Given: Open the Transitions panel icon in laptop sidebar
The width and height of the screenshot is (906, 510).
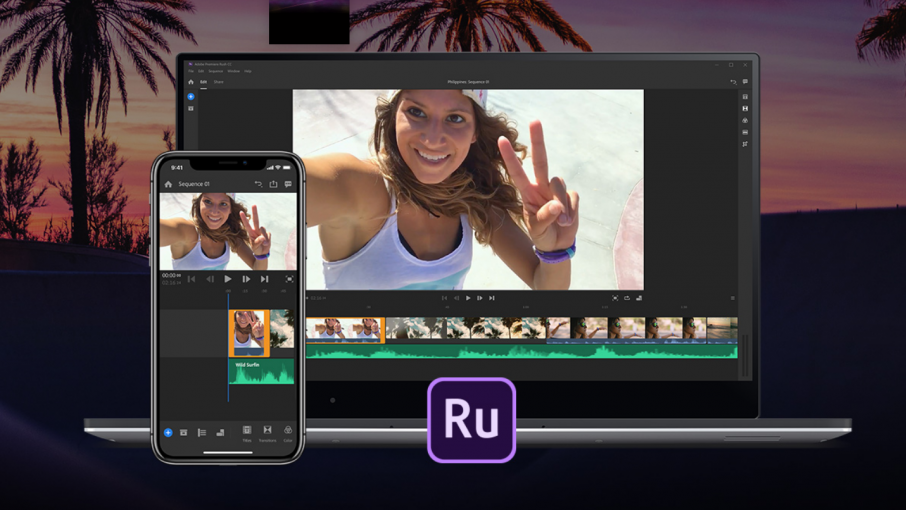Looking at the screenshot, I should (x=745, y=109).
